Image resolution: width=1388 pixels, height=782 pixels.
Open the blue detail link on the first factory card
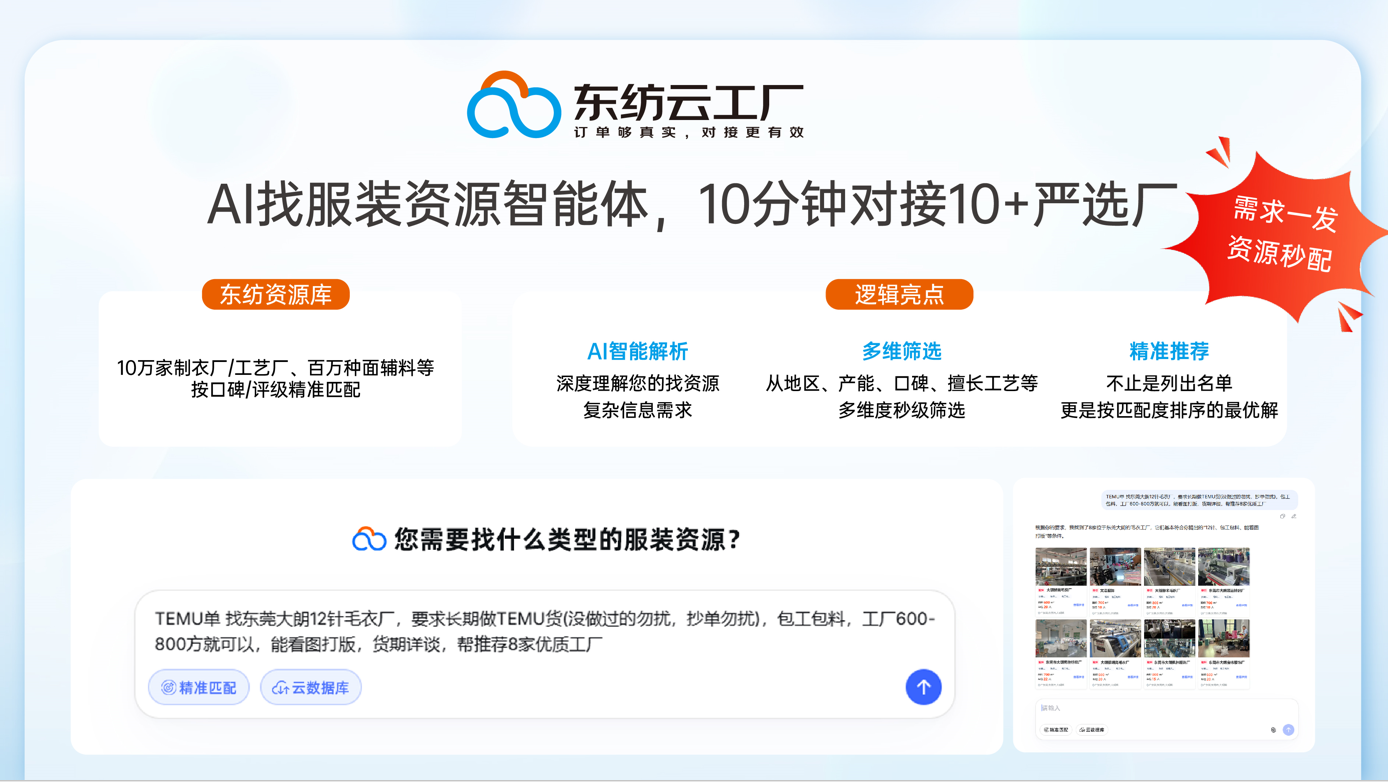point(1079,605)
